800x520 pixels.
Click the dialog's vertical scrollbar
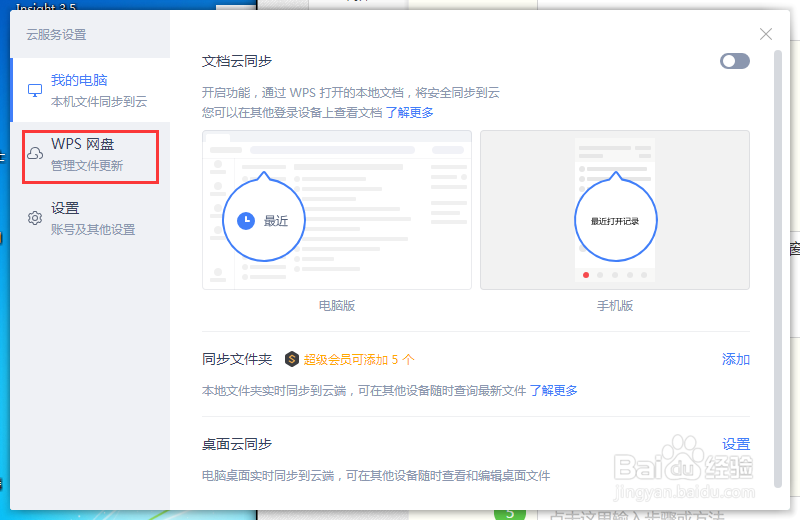(778, 269)
